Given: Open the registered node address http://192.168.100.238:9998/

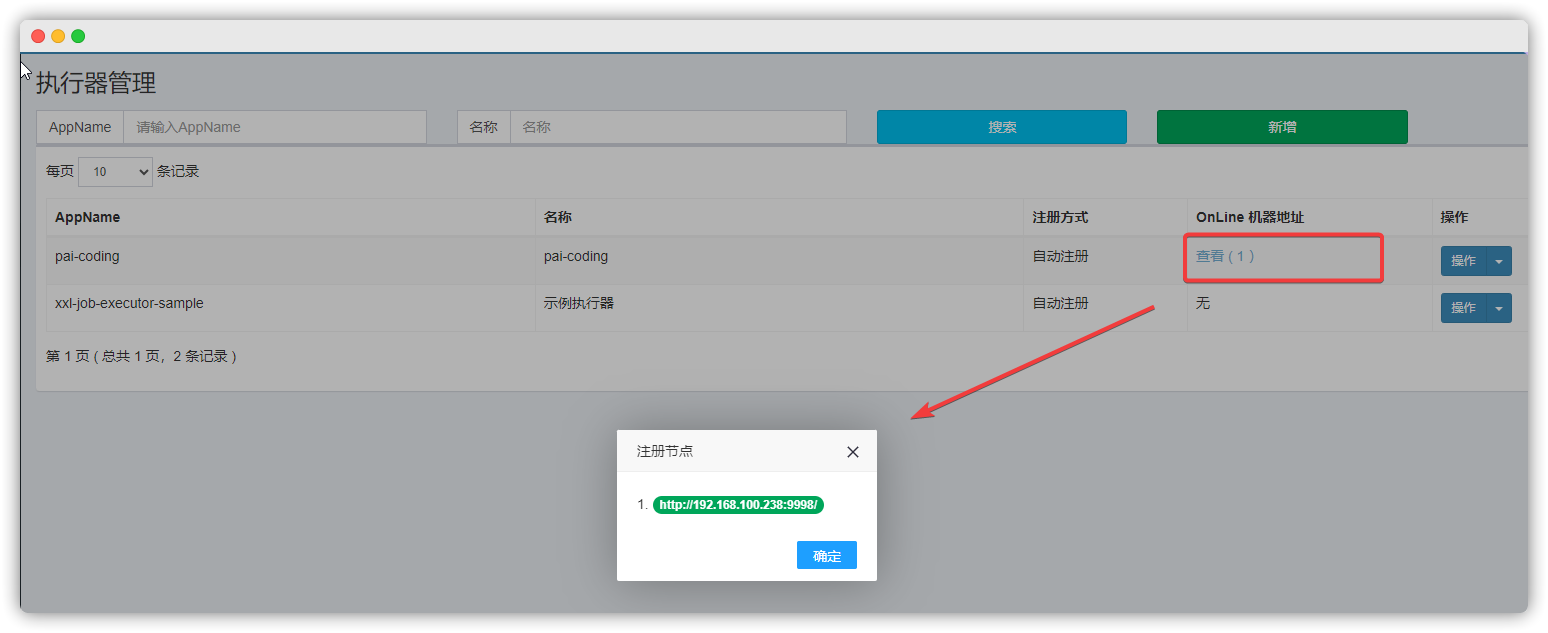Looking at the screenshot, I should (x=738, y=505).
